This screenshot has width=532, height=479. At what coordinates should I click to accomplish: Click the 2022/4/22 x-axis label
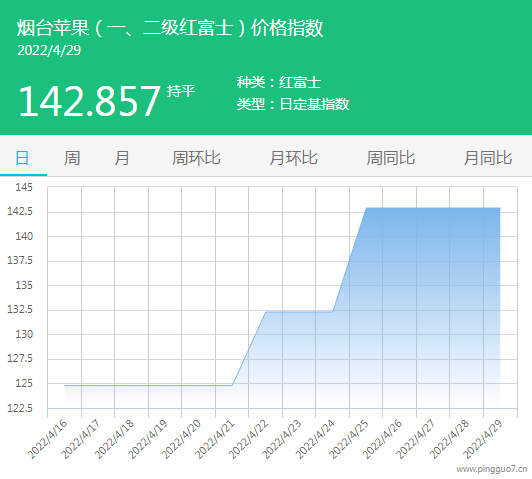tap(249, 440)
